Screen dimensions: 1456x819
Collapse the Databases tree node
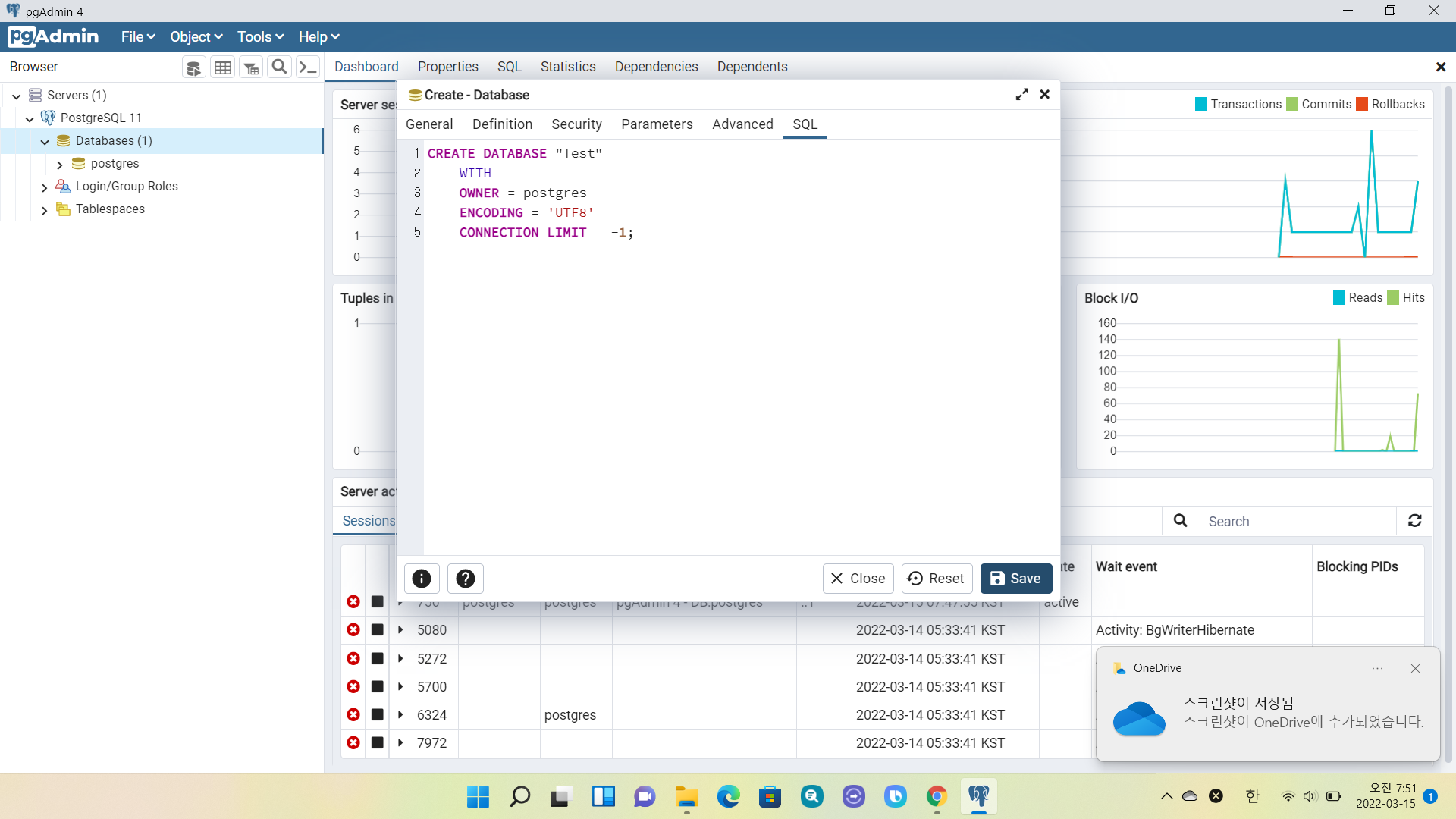coord(45,142)
